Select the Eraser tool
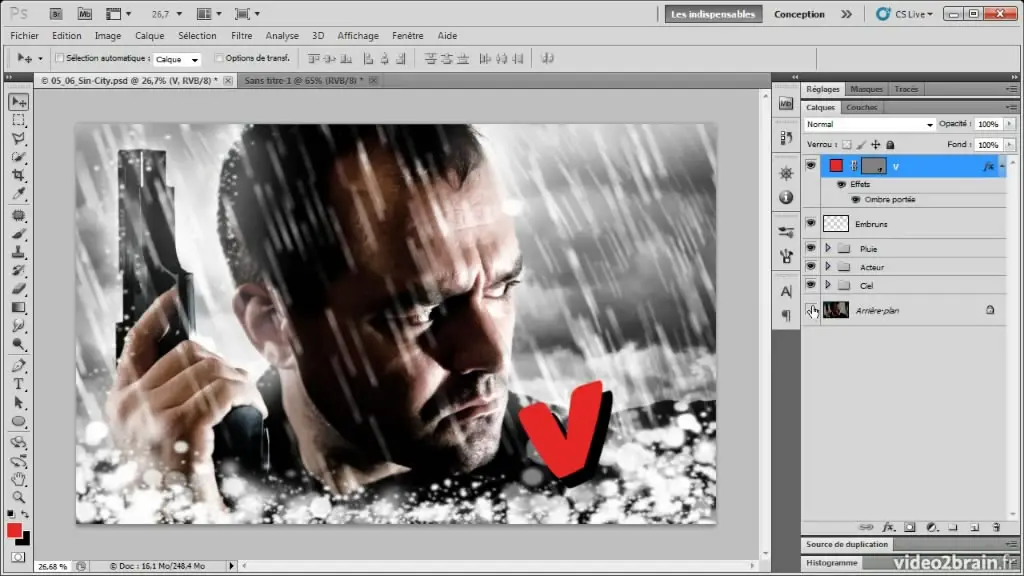 18,289
